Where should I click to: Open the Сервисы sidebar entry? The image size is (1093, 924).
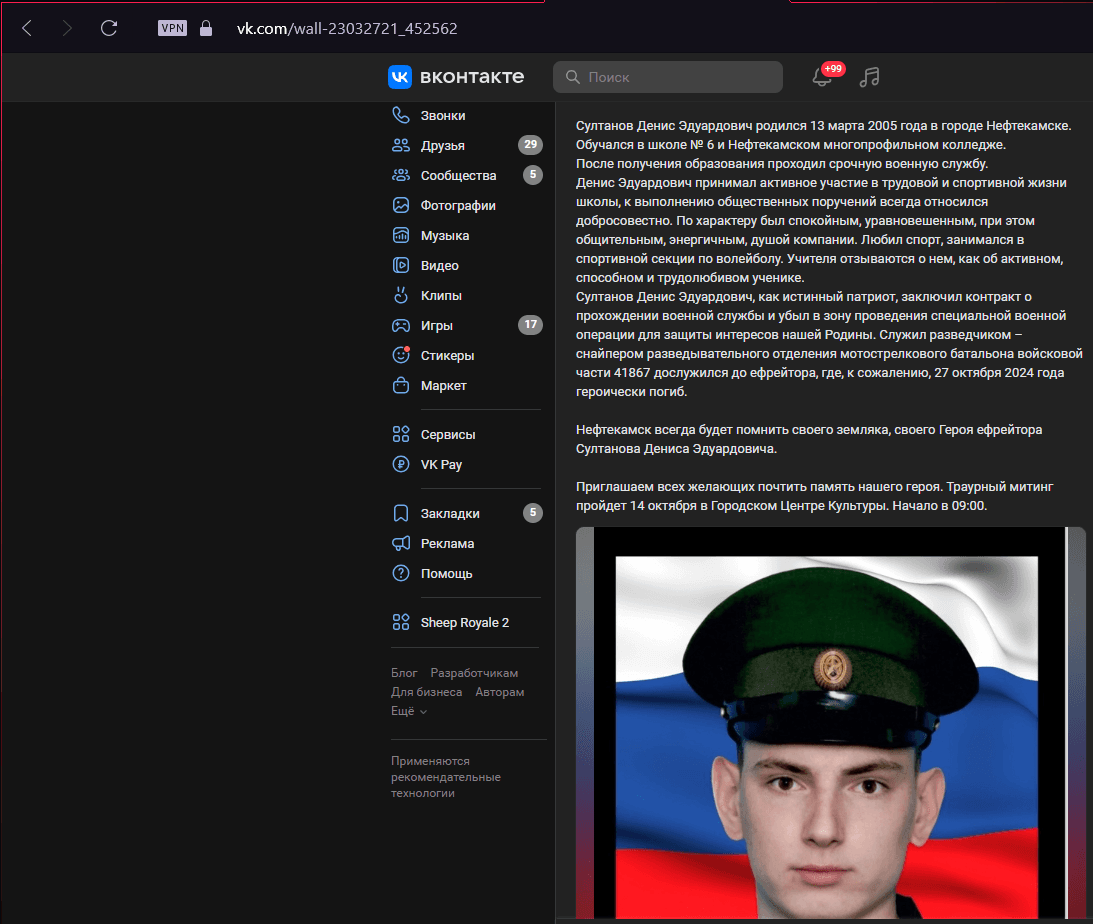pyautogui.click(x=448, y=435)
